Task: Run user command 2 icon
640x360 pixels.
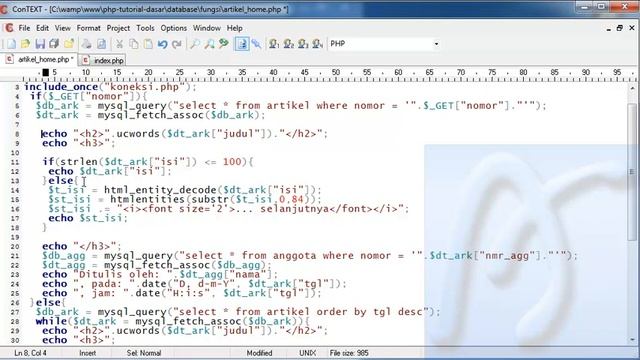Action: click(x=289, y=44)
